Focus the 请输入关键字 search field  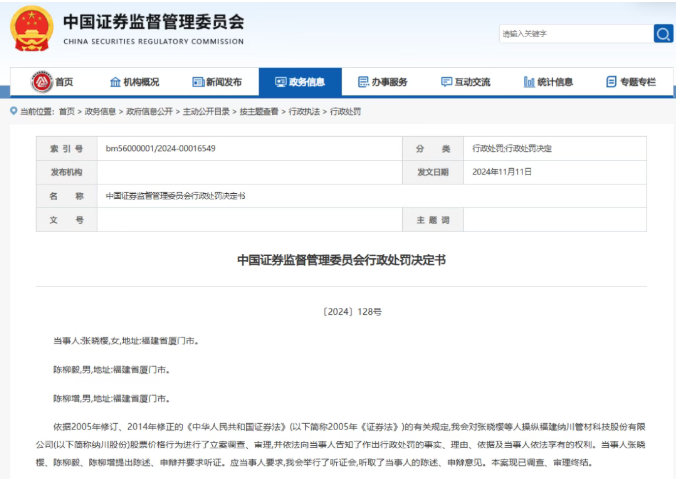tap(574, 34)
